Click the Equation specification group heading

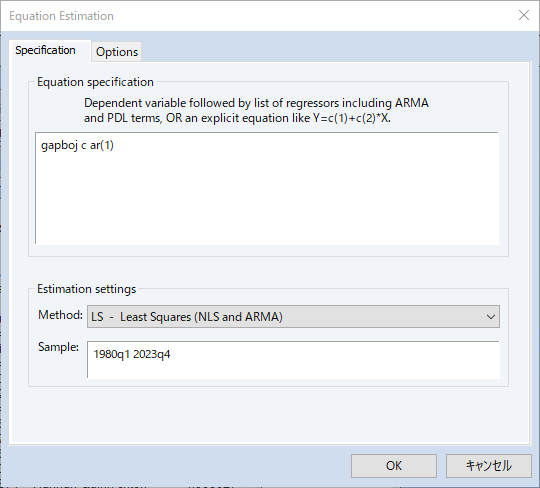coord(95,82)
